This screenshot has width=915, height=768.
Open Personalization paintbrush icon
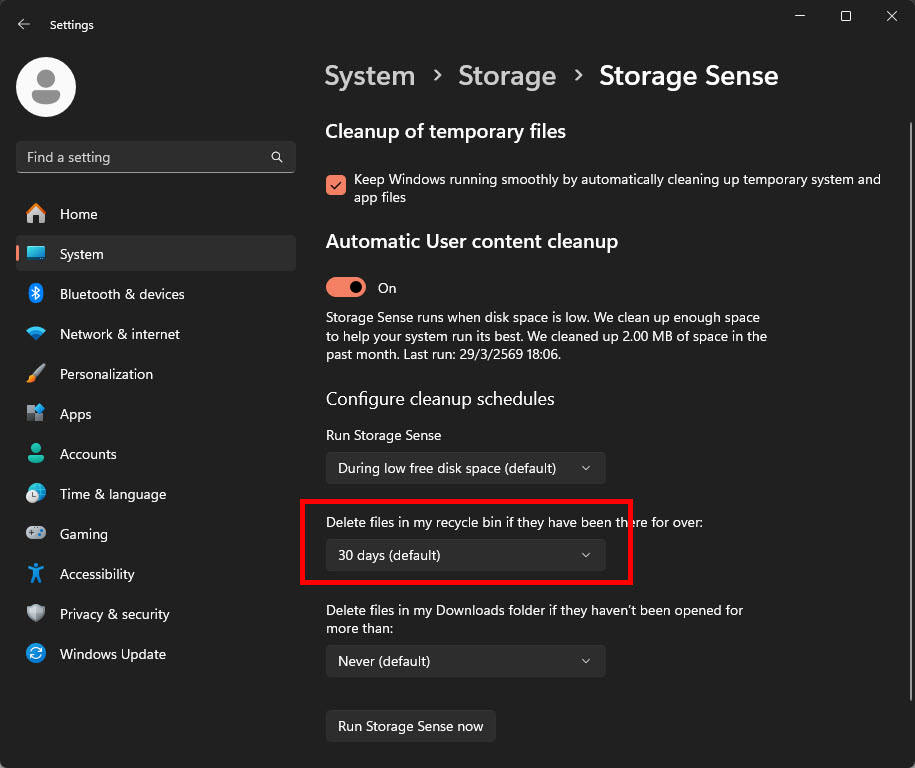pos(36,373)
